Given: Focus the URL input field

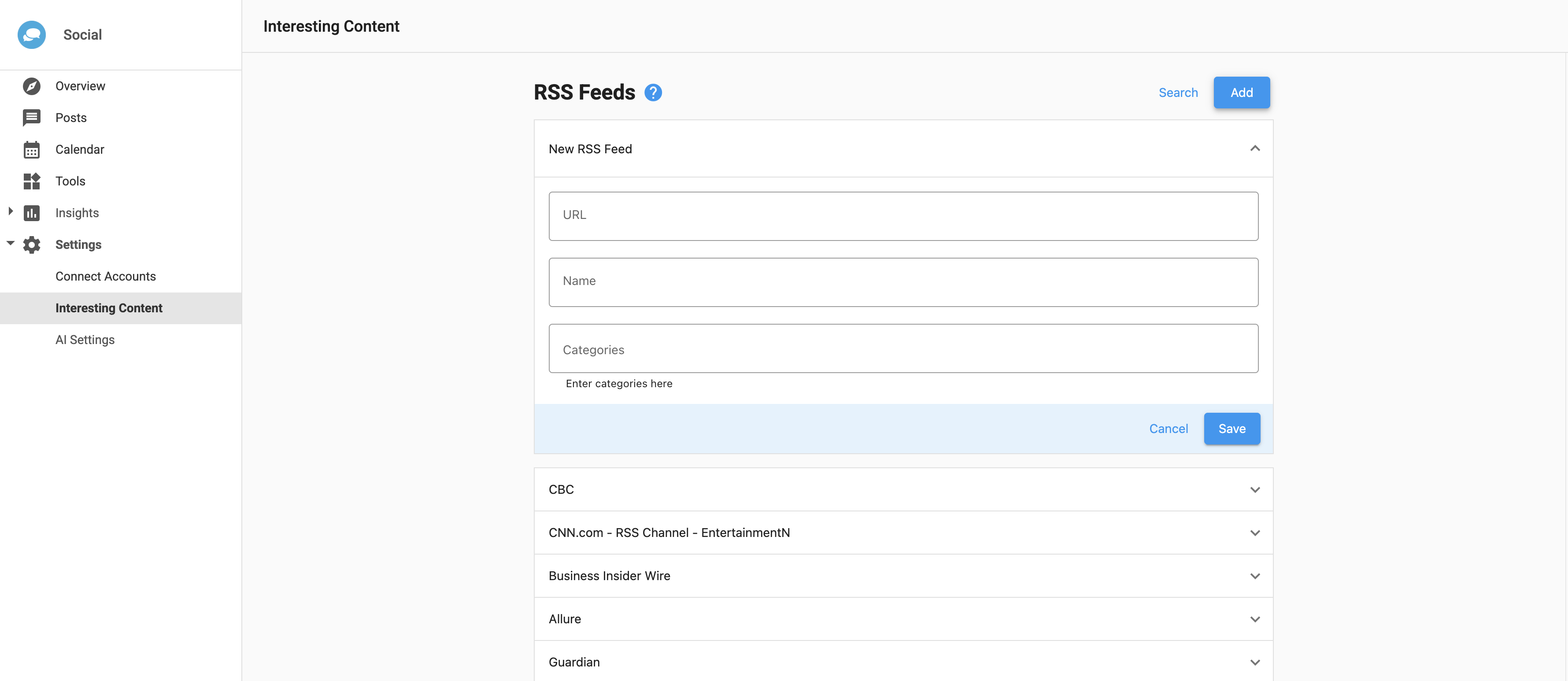Looking at the screenshot, I should coord(902,216).
